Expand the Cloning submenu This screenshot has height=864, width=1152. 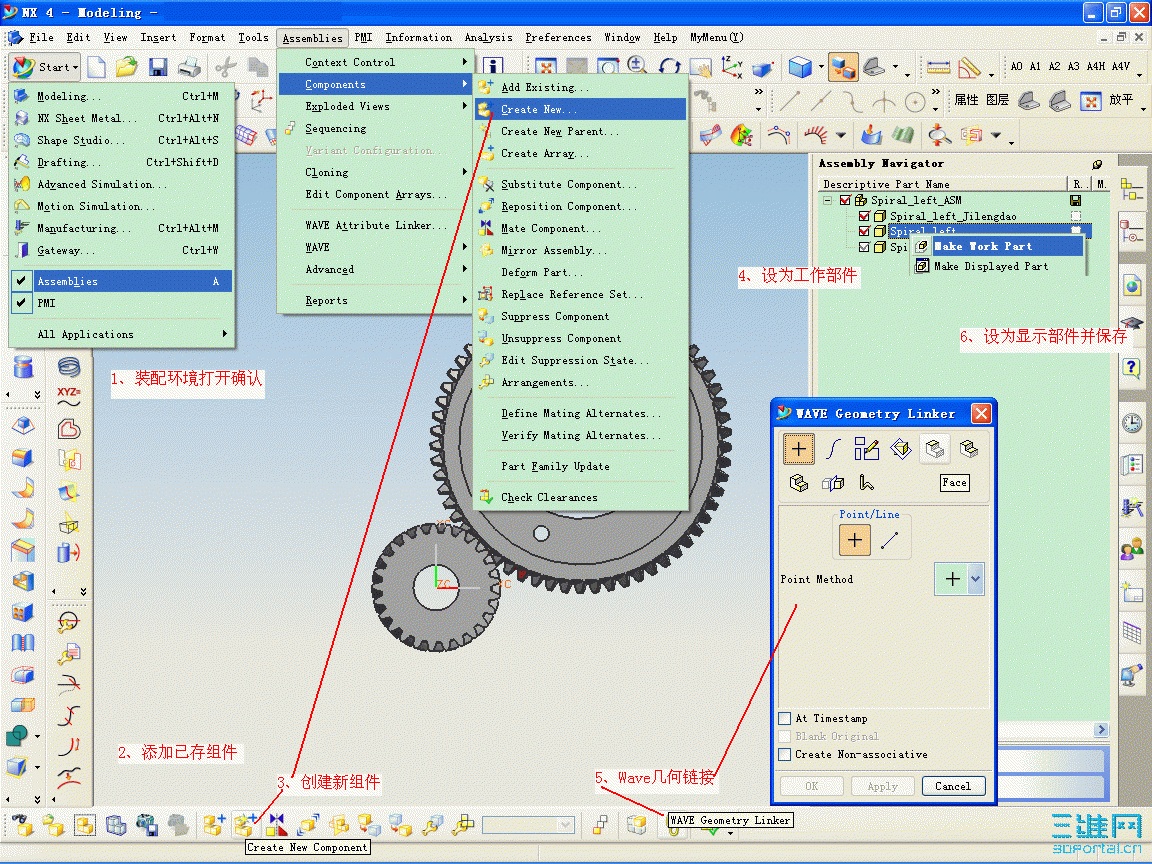point(375,173)
